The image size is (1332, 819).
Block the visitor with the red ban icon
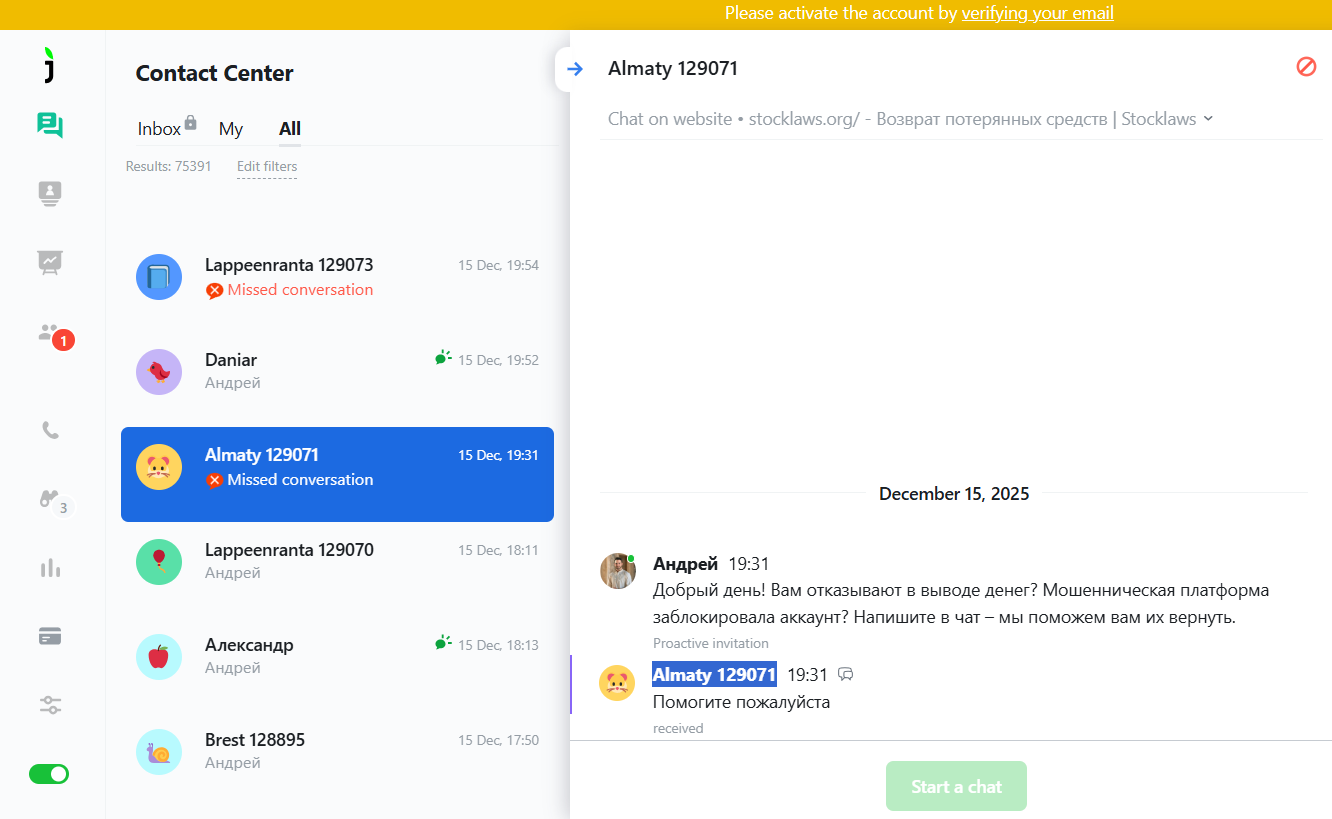click(x=1306, y=67)
